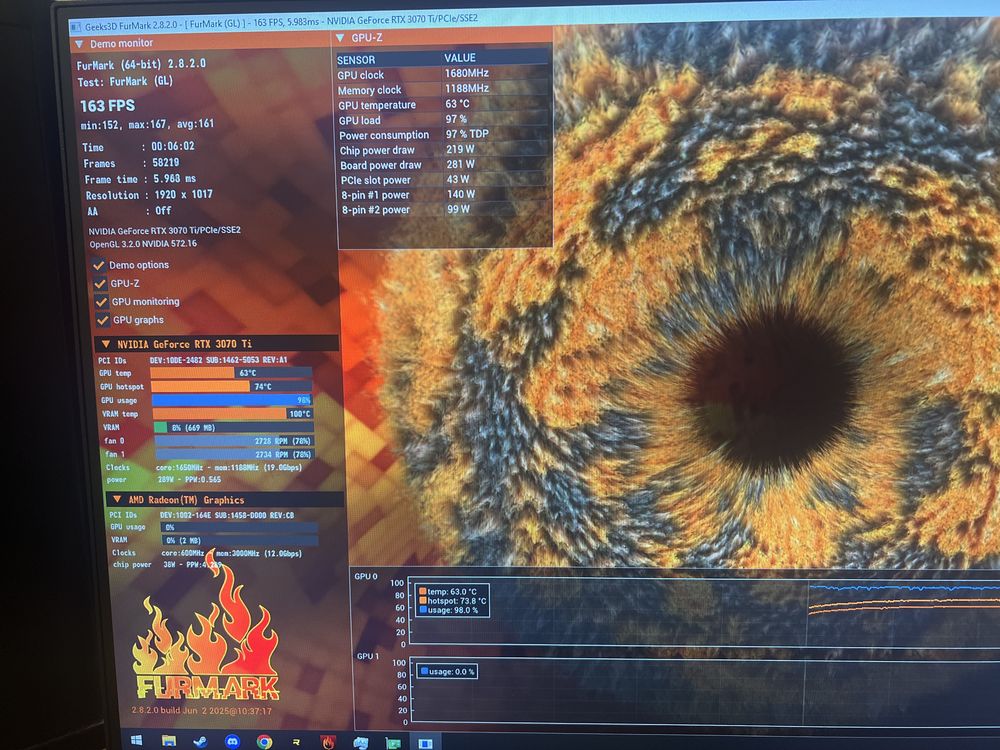Click the light-blue taskbar icon beside FurMark flame
1000x750 pixels.
tap(360, 743)
